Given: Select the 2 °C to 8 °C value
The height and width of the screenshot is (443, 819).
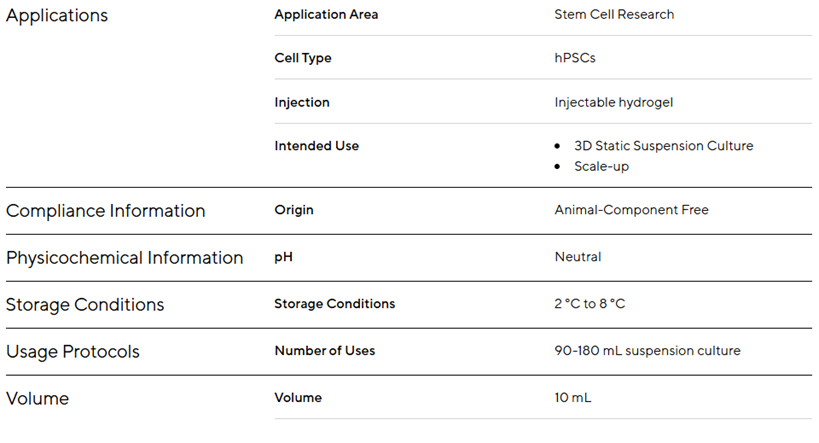Looking at the screenshot, I should [x=590, y=304].
